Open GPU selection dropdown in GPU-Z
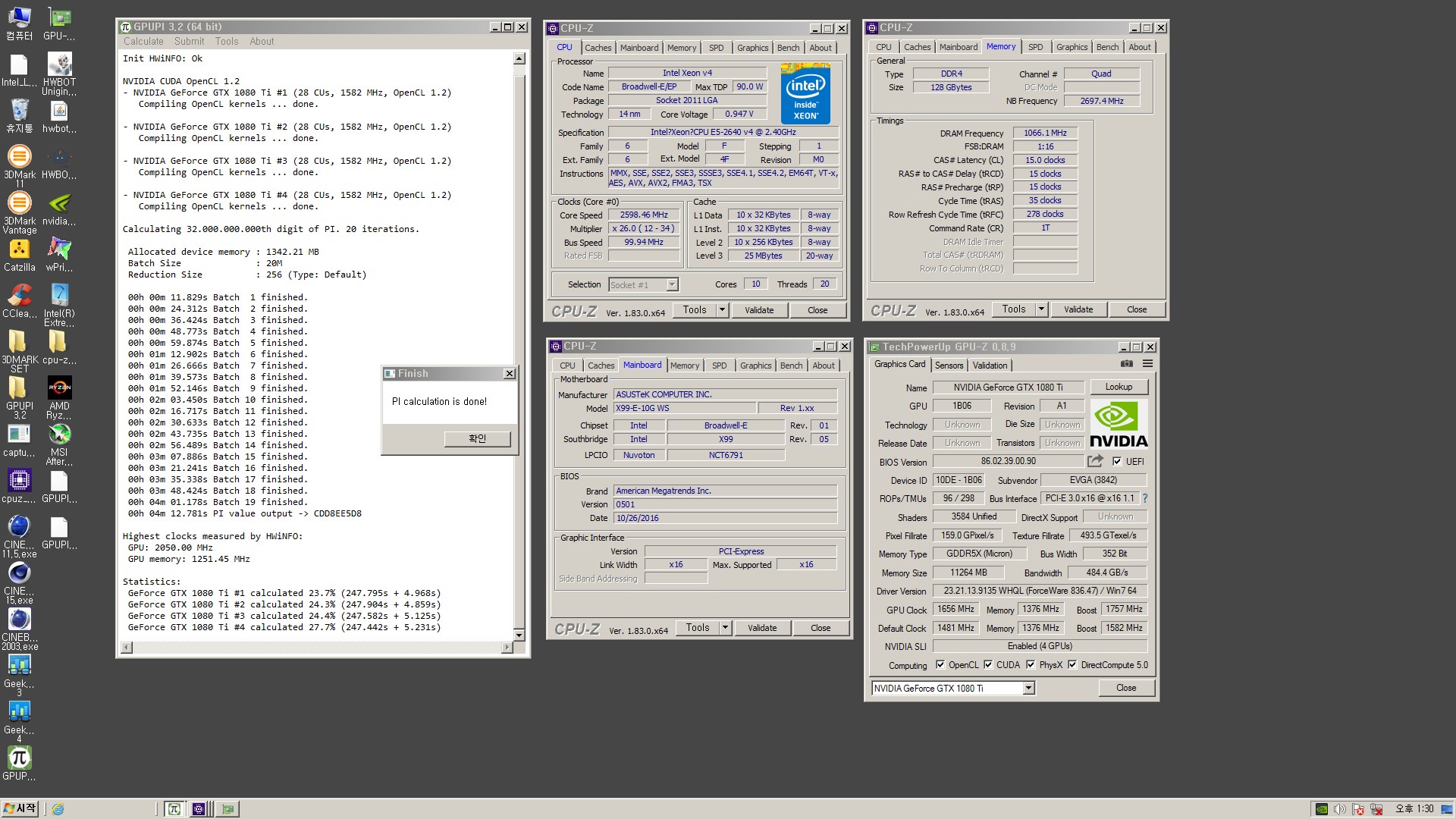The width and height of the screenshot is (1456, 819). (x=1028, y=689)
